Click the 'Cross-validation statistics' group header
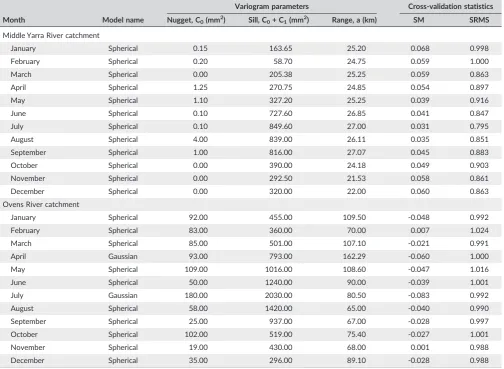 [x=451, y=6]
